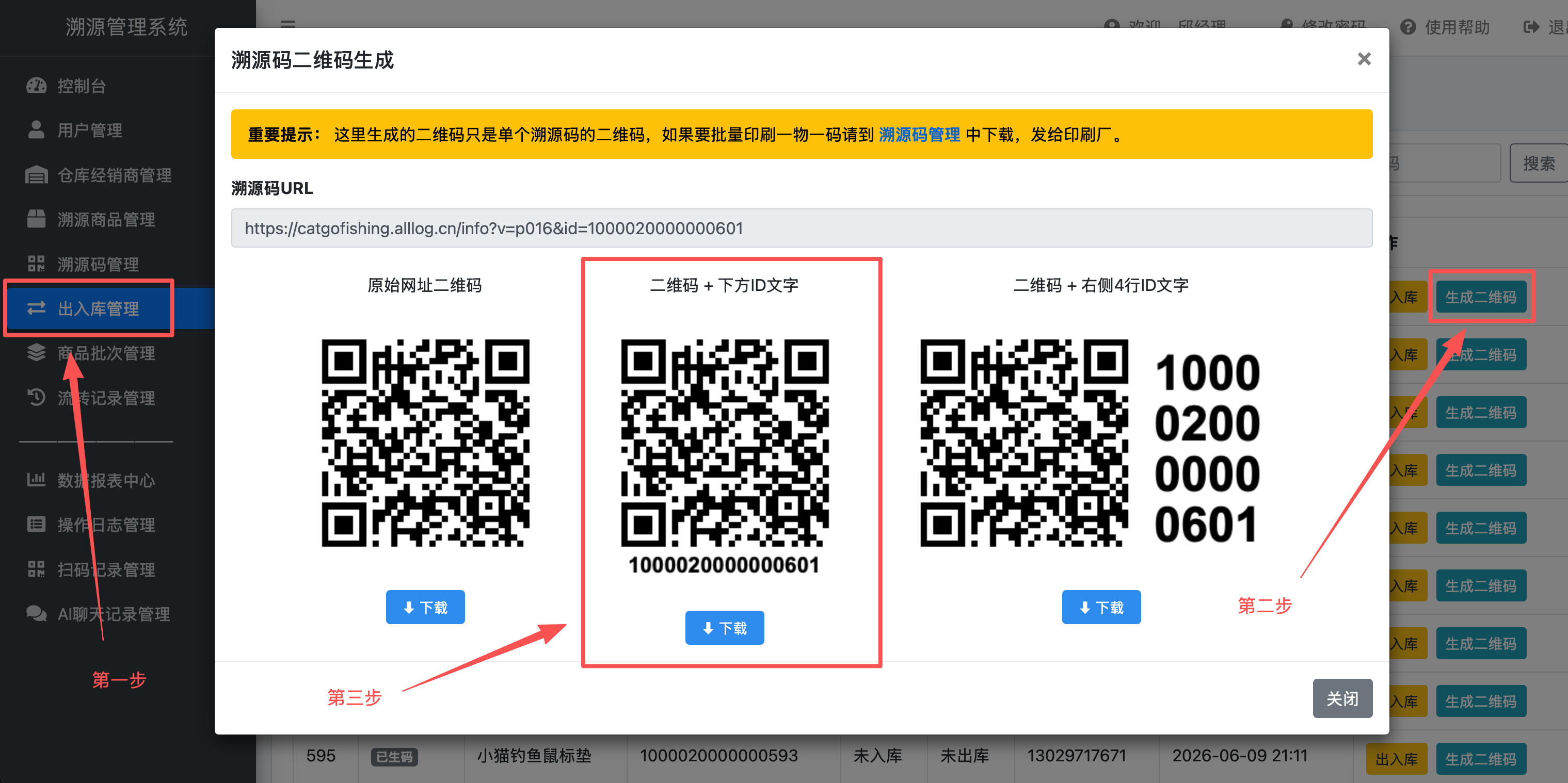Download the 二维码 + 下方ID文字 image
Screen dimensions: 1568x783
724,628
